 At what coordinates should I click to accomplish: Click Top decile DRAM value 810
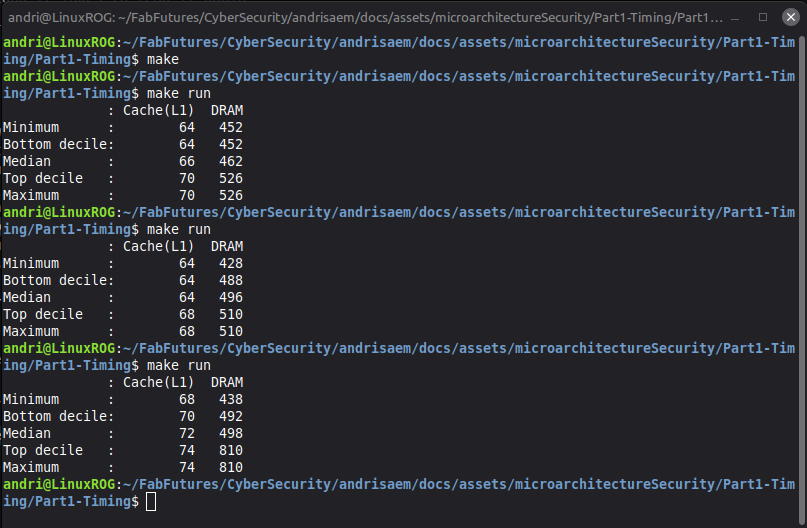pos(231,450)
